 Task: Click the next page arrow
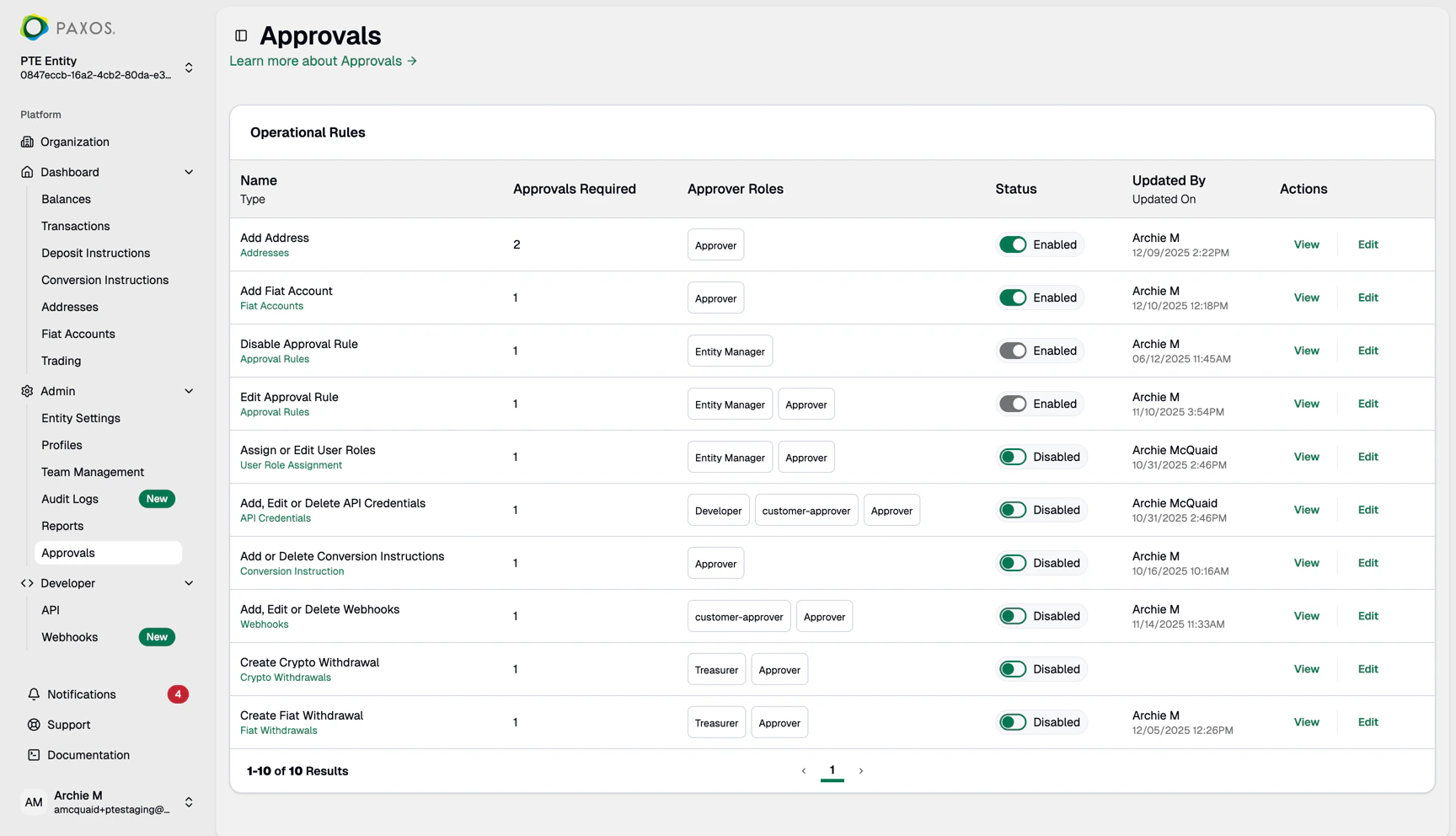(x=861, y=770)
